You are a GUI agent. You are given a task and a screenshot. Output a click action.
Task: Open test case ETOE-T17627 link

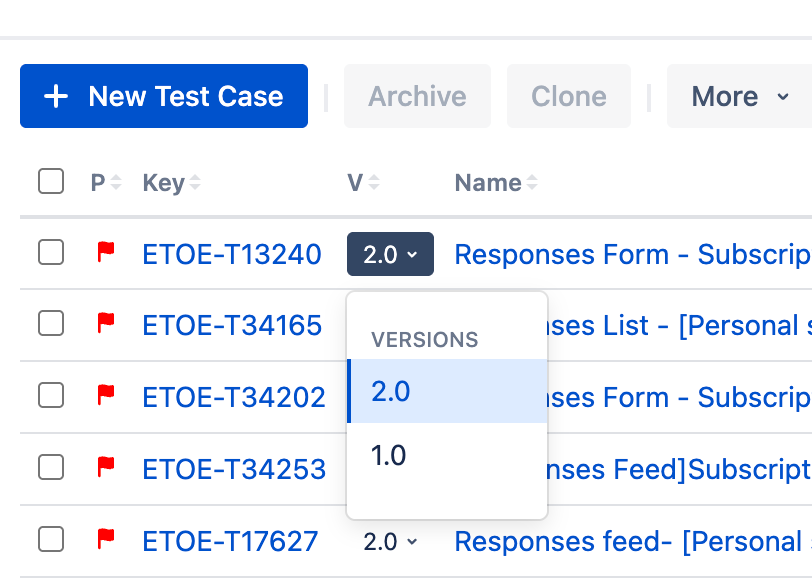[230, 541]
